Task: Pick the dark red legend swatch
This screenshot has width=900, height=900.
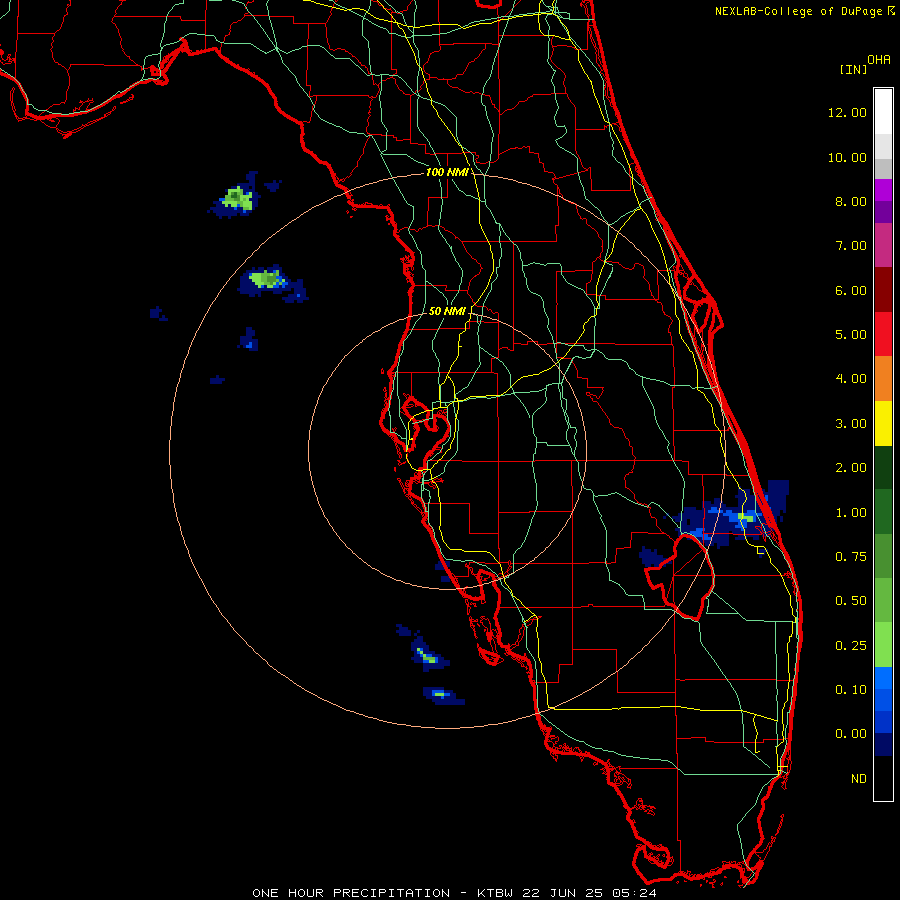Action: point(883,290)
